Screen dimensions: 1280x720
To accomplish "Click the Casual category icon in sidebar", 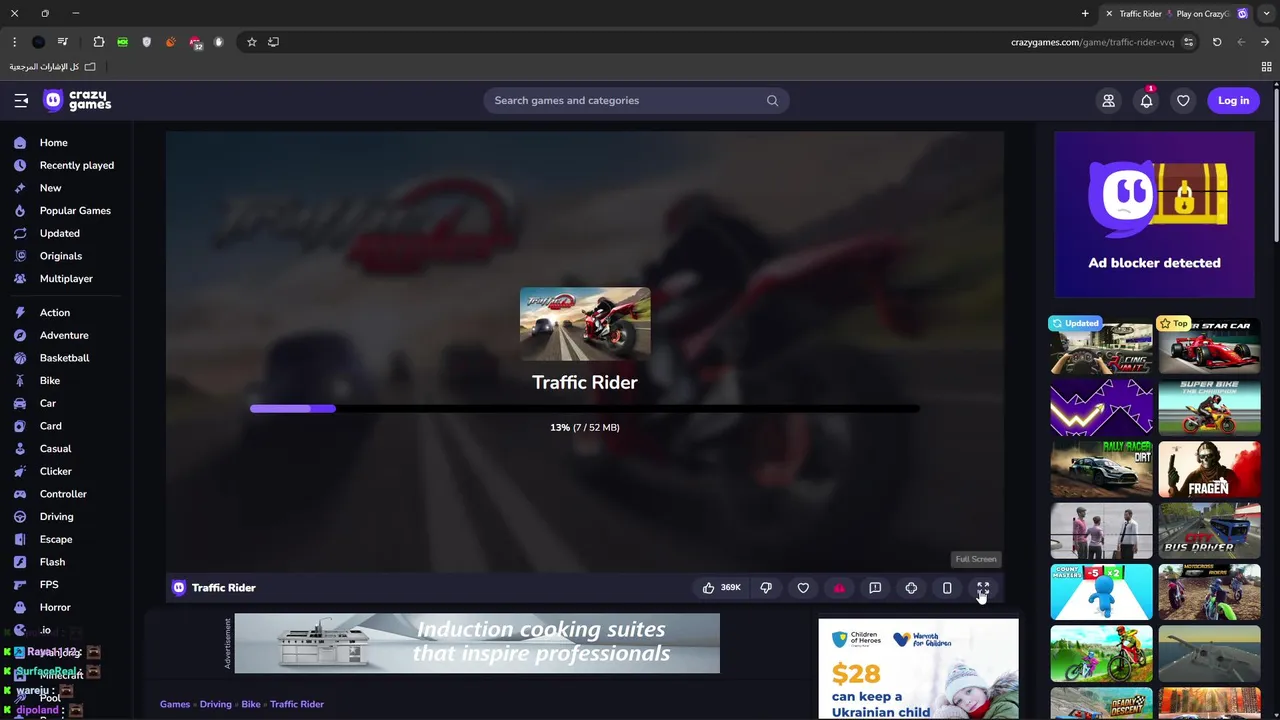I will point(20,449).
